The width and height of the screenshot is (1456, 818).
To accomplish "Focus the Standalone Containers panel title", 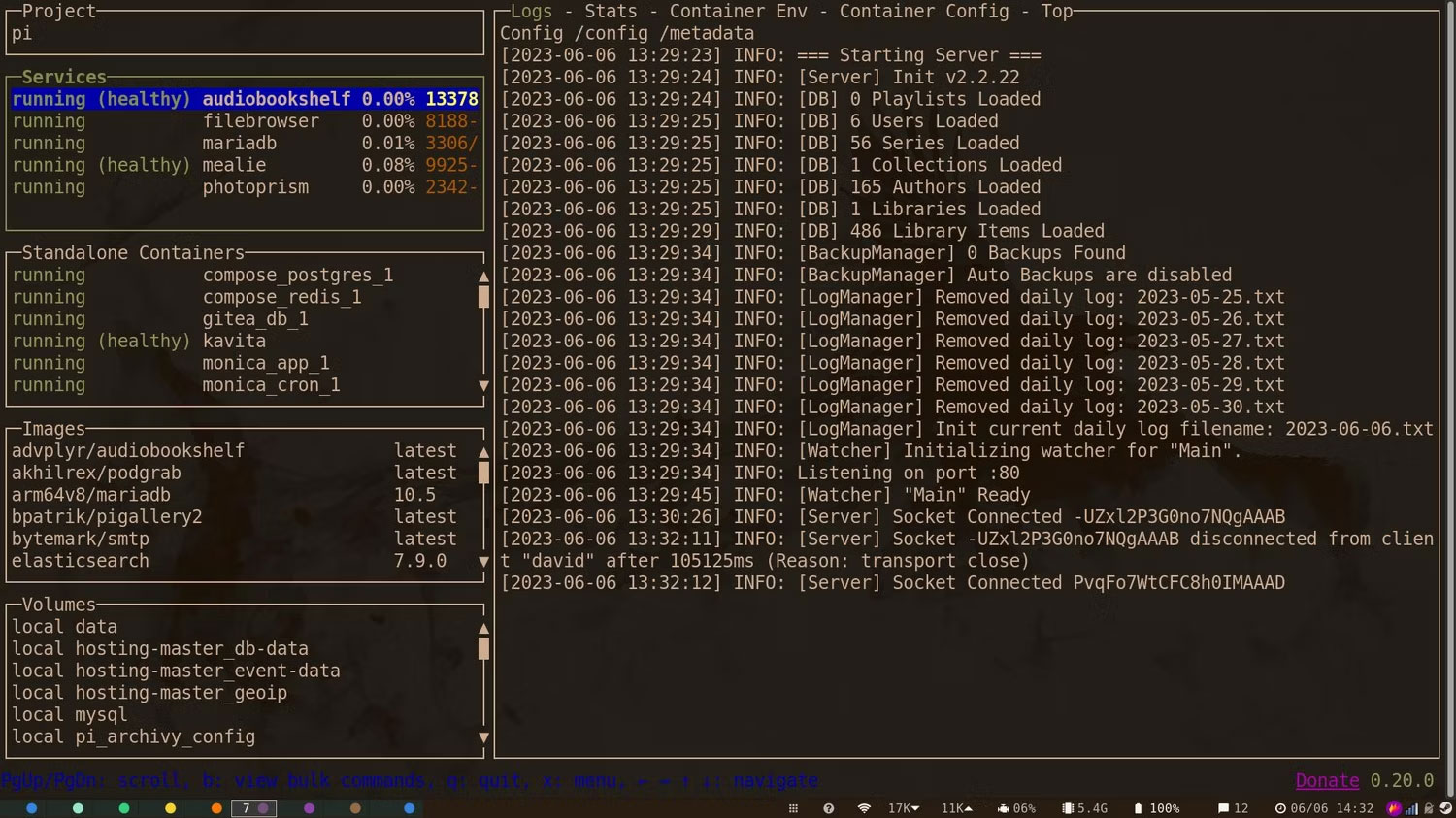I will [x=133, y=253].
